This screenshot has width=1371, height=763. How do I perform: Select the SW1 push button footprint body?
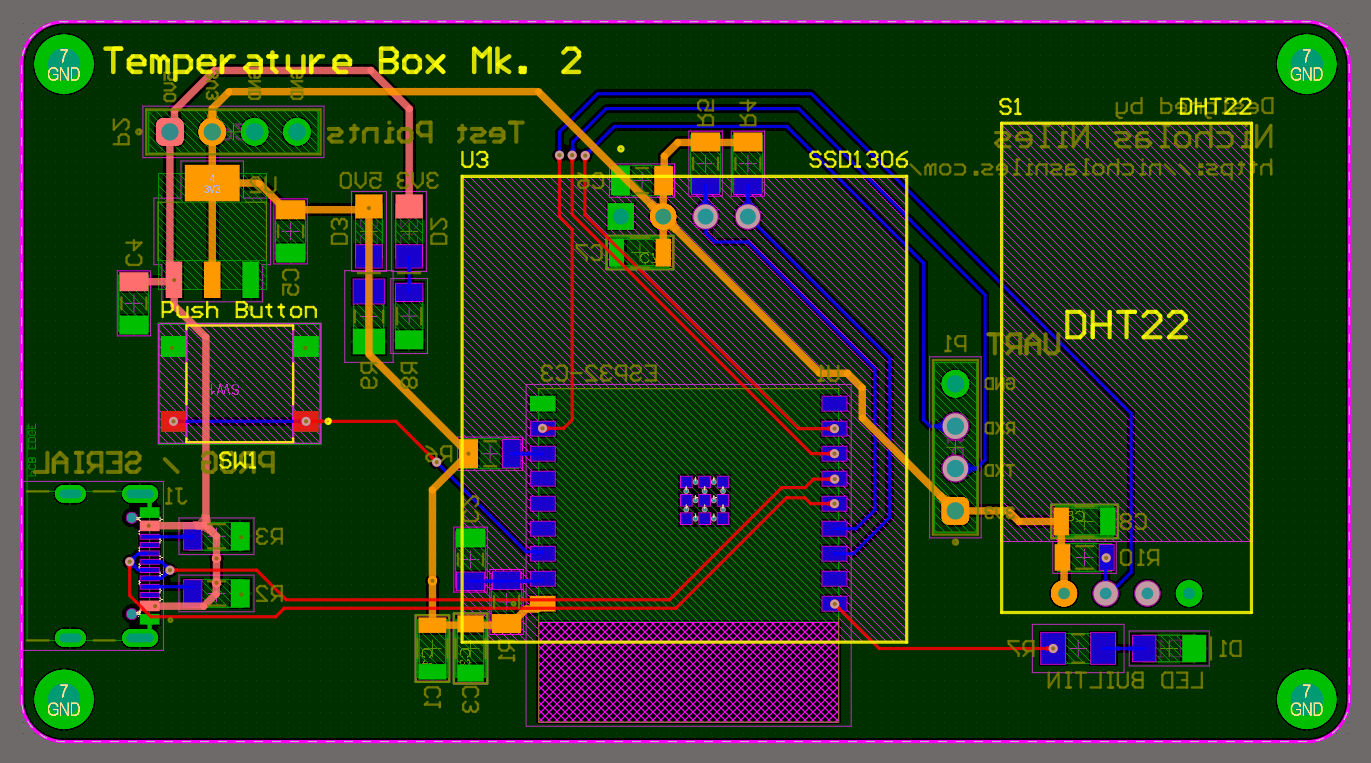tap(240, 384)
